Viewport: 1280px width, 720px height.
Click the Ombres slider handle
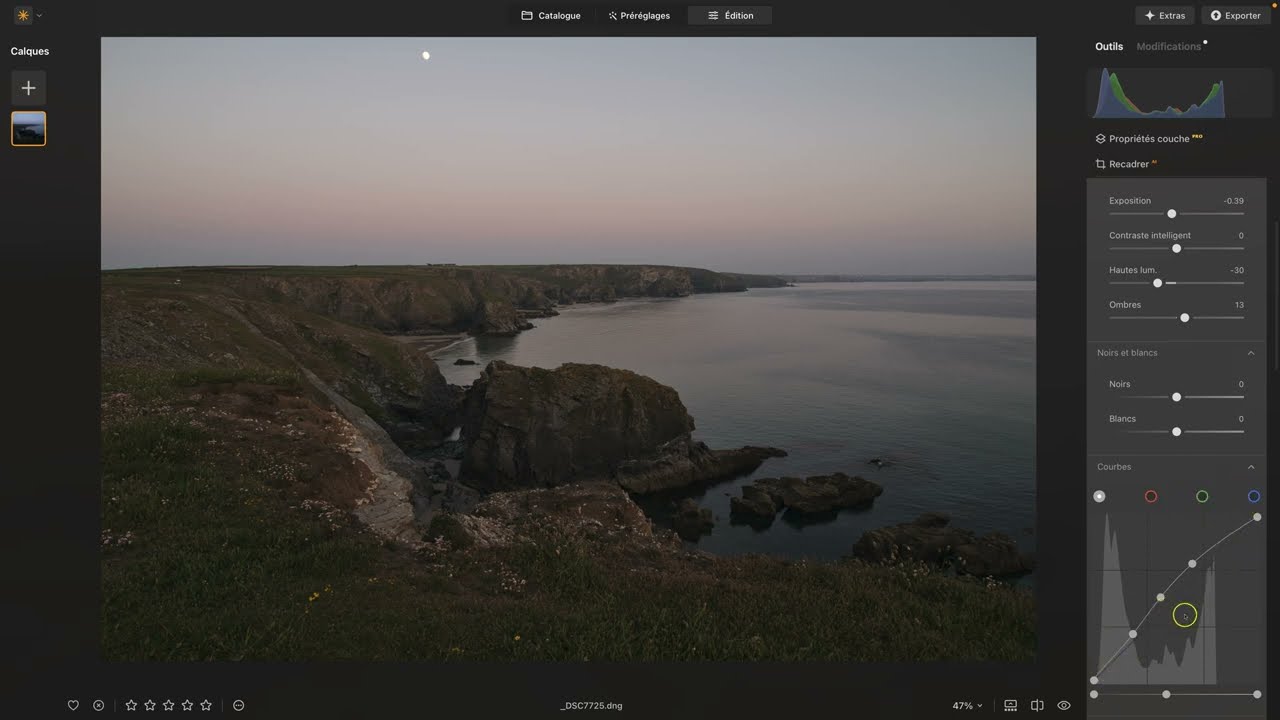coord(1185,318)
